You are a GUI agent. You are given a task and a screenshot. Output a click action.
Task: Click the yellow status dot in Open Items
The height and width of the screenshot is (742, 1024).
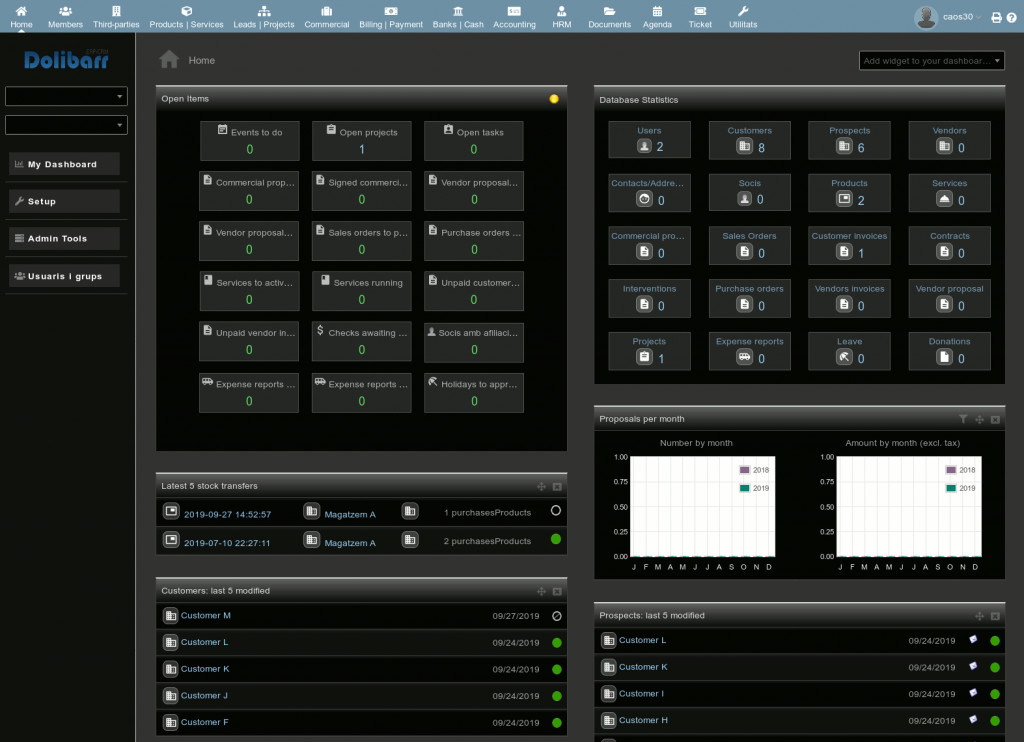tap(554, 99)
